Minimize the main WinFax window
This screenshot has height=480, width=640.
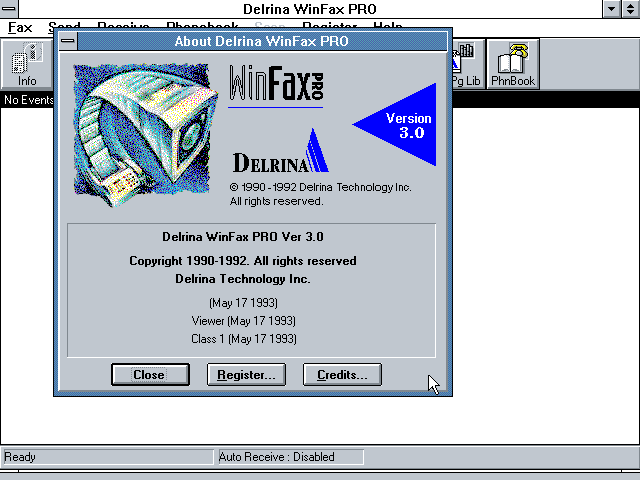point(611,9)
